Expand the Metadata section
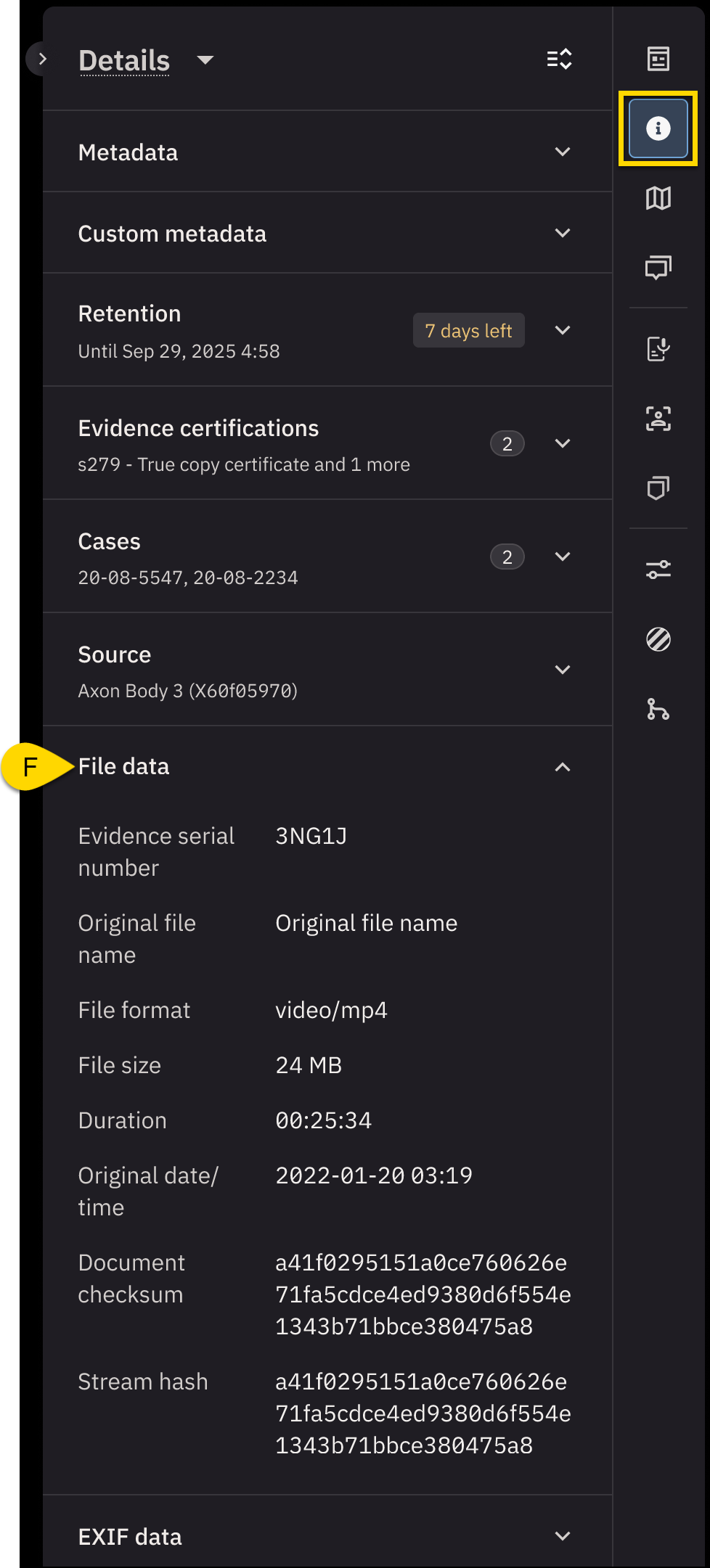 point(562,152)
